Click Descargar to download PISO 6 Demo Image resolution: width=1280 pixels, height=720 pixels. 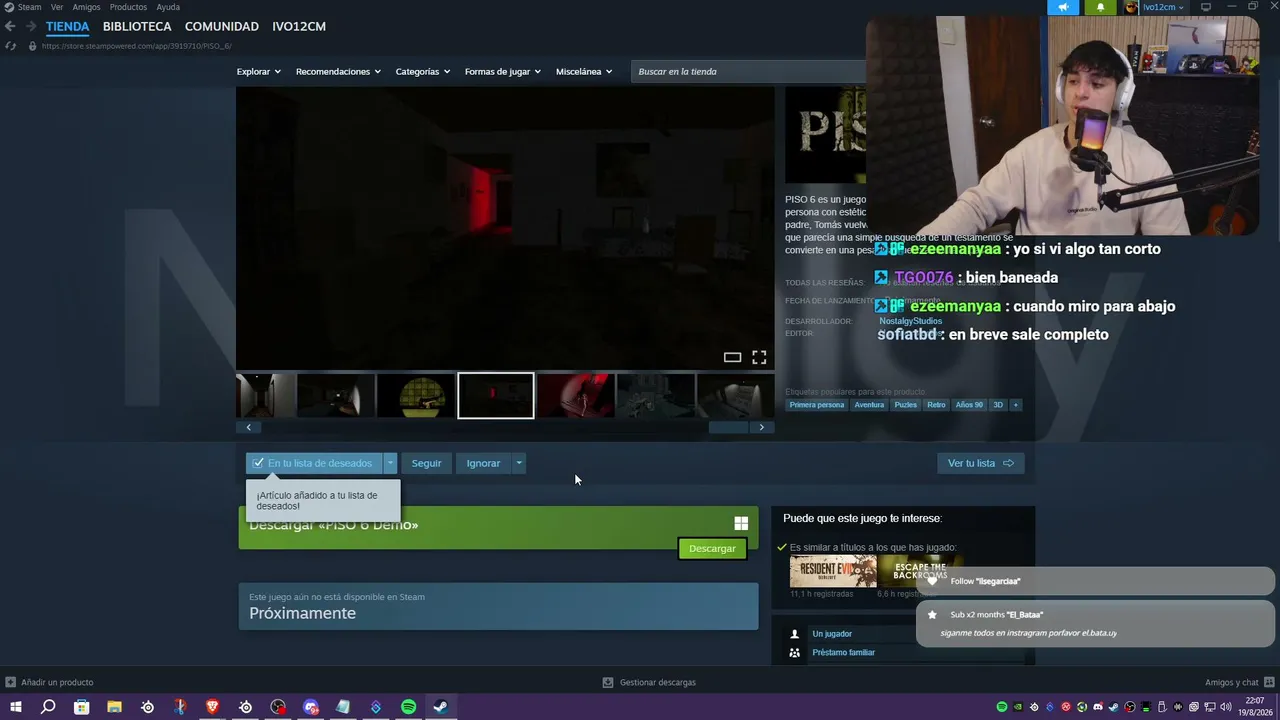point(712,549)
